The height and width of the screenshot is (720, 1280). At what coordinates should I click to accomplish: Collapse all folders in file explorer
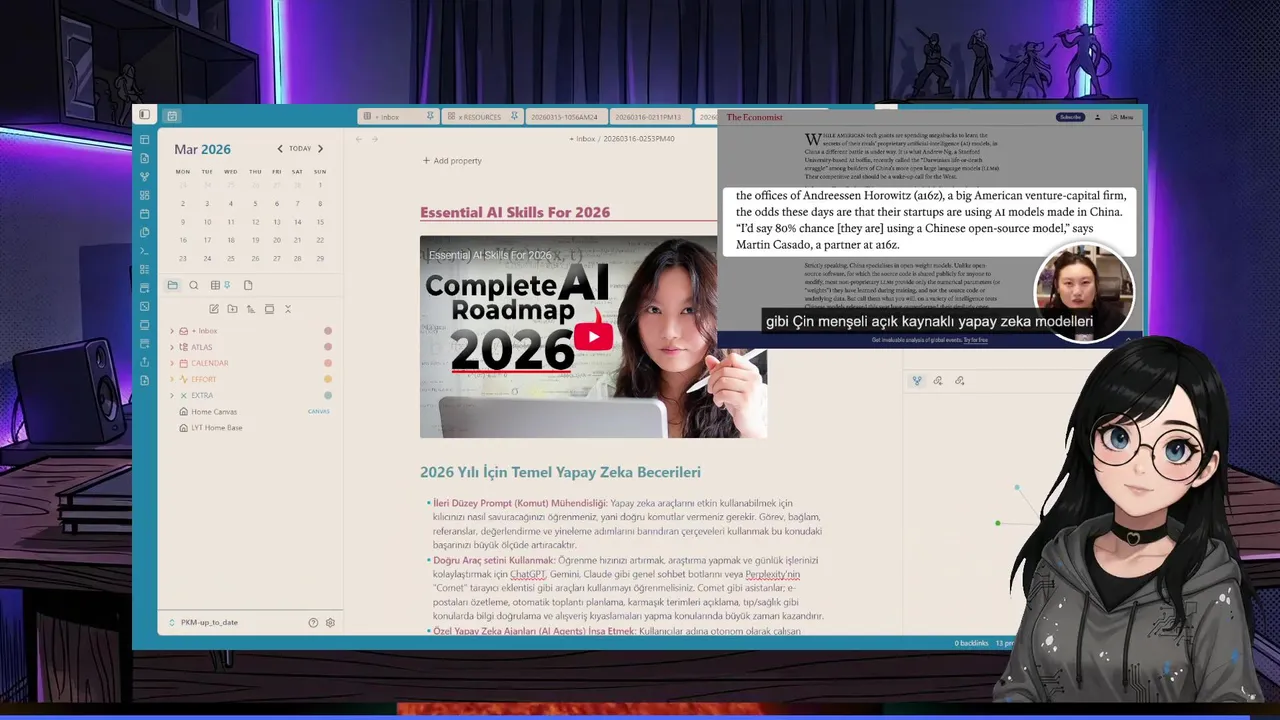click(x=288, y=309)
